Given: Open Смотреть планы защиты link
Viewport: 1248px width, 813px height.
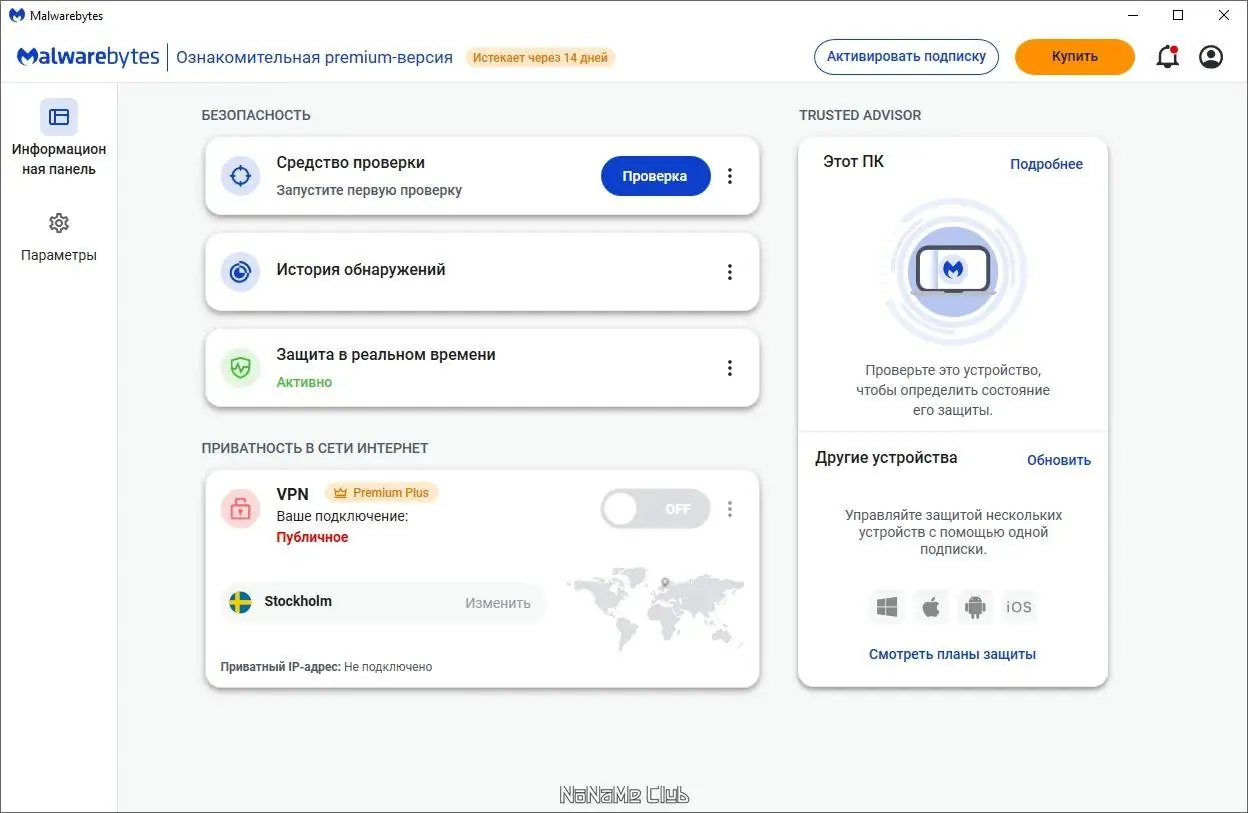Looking at the screenshot, I should click(952, 654).
